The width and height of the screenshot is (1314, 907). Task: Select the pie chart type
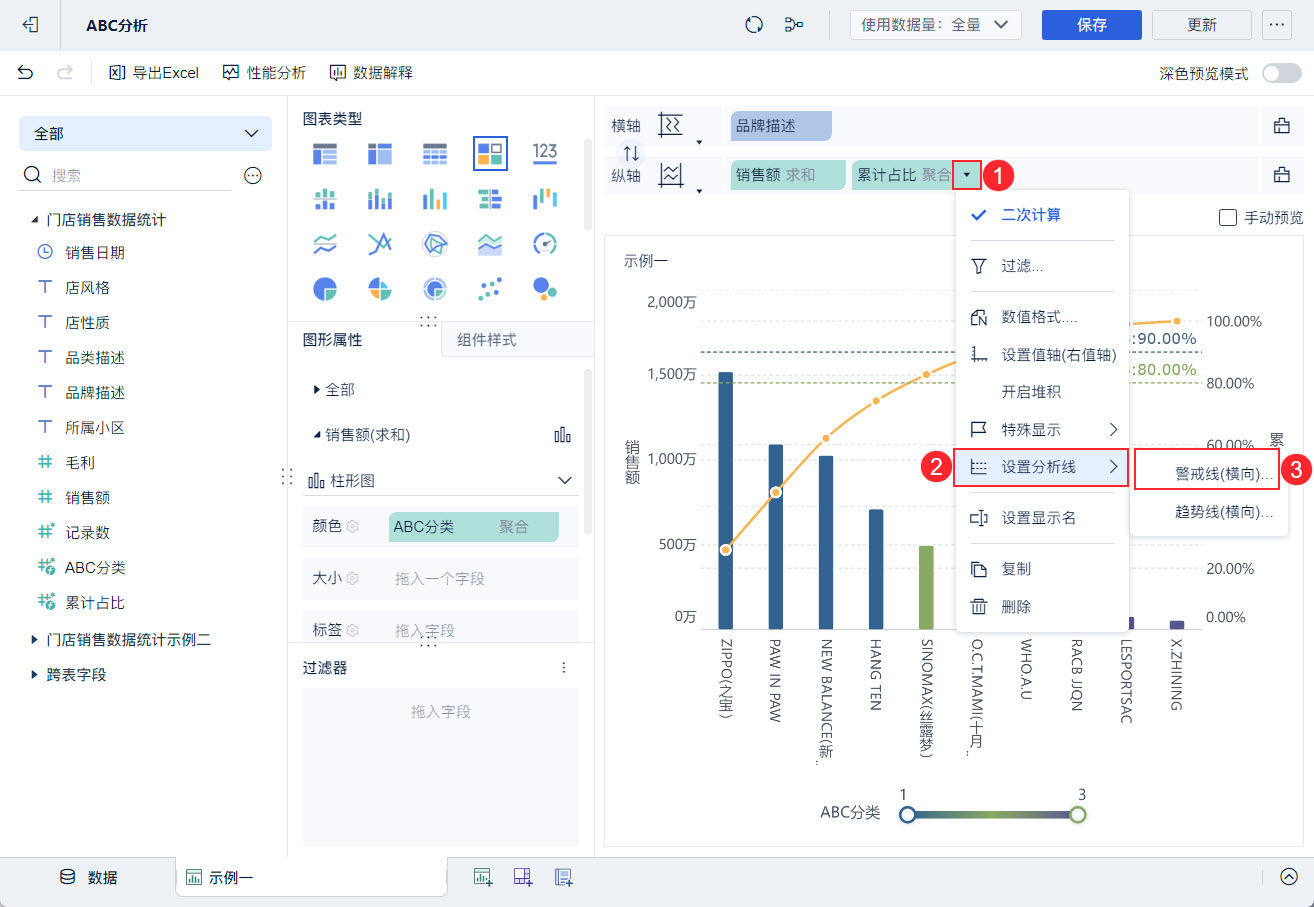pos(325,289)
